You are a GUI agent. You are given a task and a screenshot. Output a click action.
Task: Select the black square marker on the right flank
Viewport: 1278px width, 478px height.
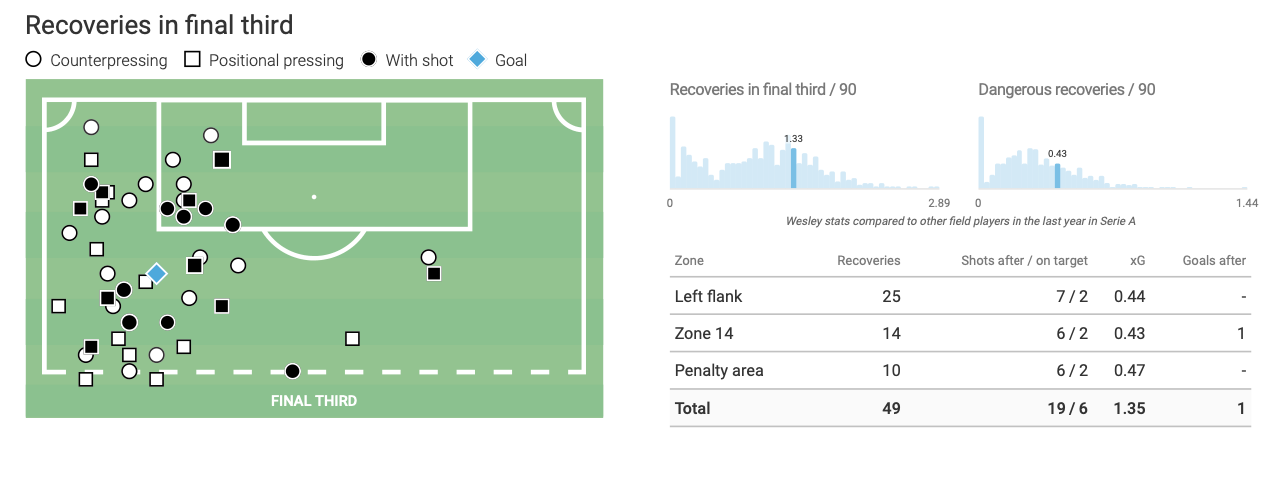click(x=433, y=273)
